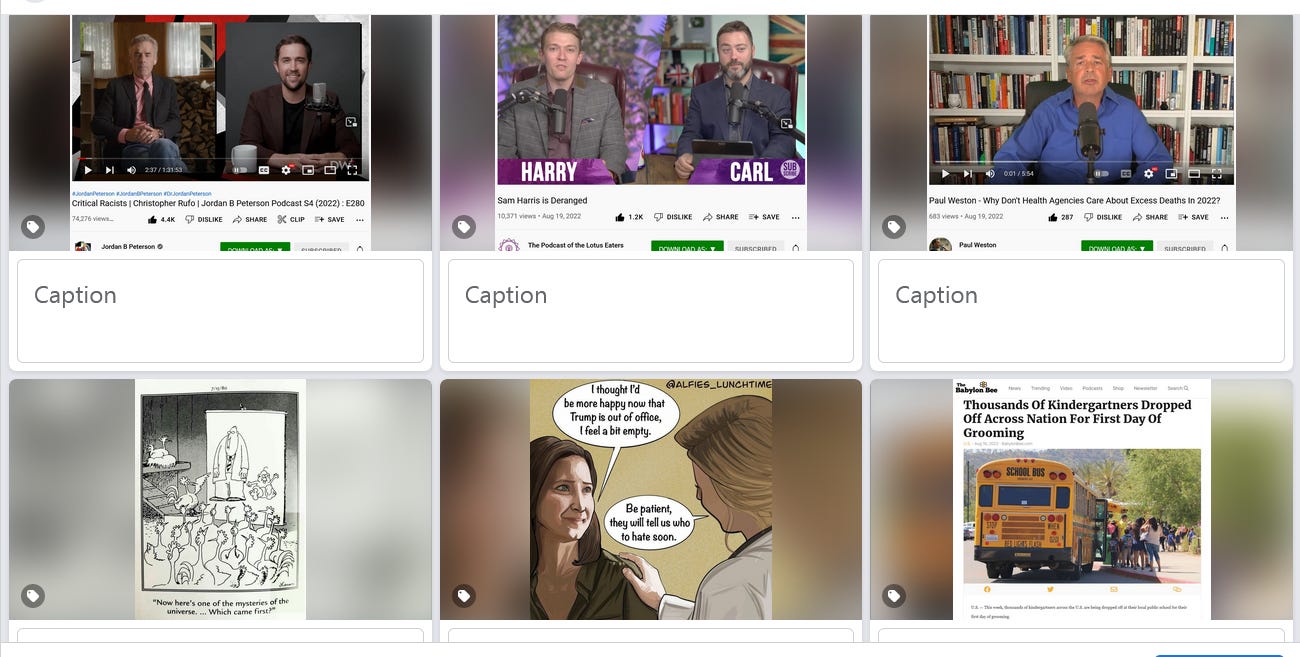
Task: Add a caption under the Critical Racists photo
Action: tap(220, 311)
